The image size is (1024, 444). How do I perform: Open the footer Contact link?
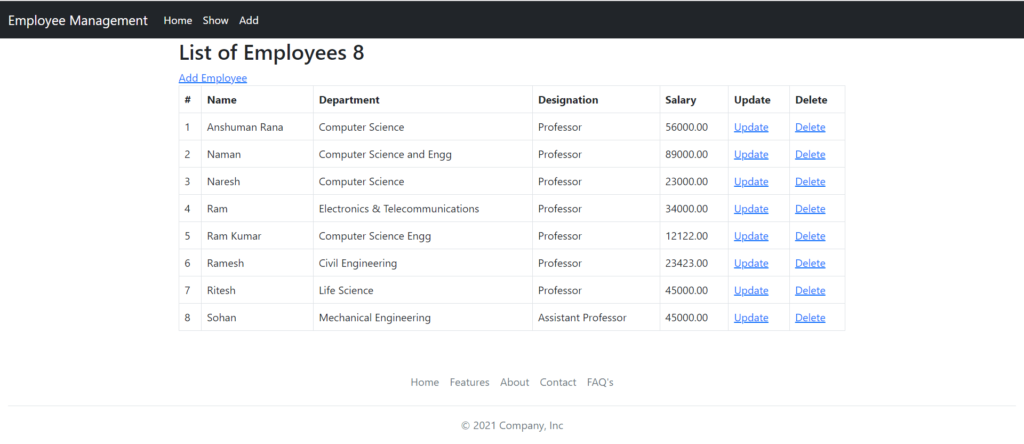[558, 383]
